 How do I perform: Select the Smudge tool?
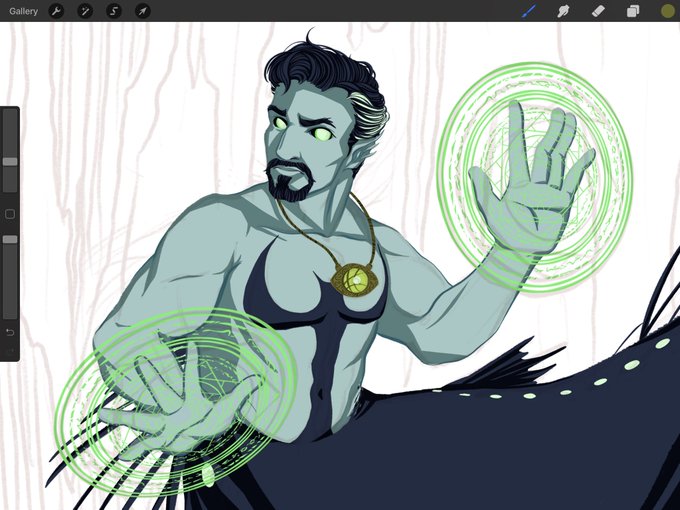click(x=563, y=11)
